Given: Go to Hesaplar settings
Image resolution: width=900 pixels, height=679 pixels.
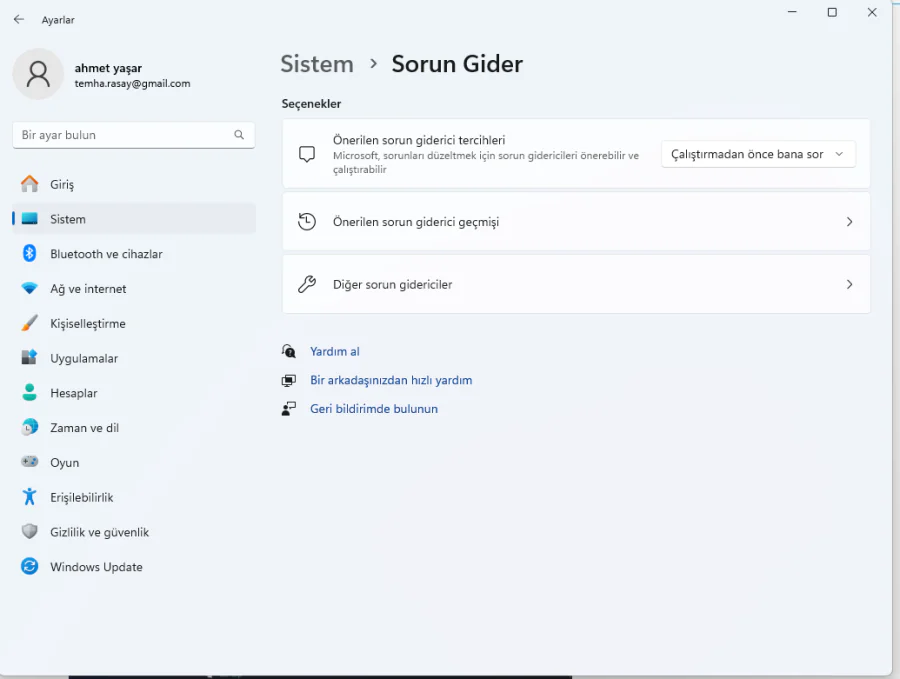Looking at the screenshot, I should point(74,393).
